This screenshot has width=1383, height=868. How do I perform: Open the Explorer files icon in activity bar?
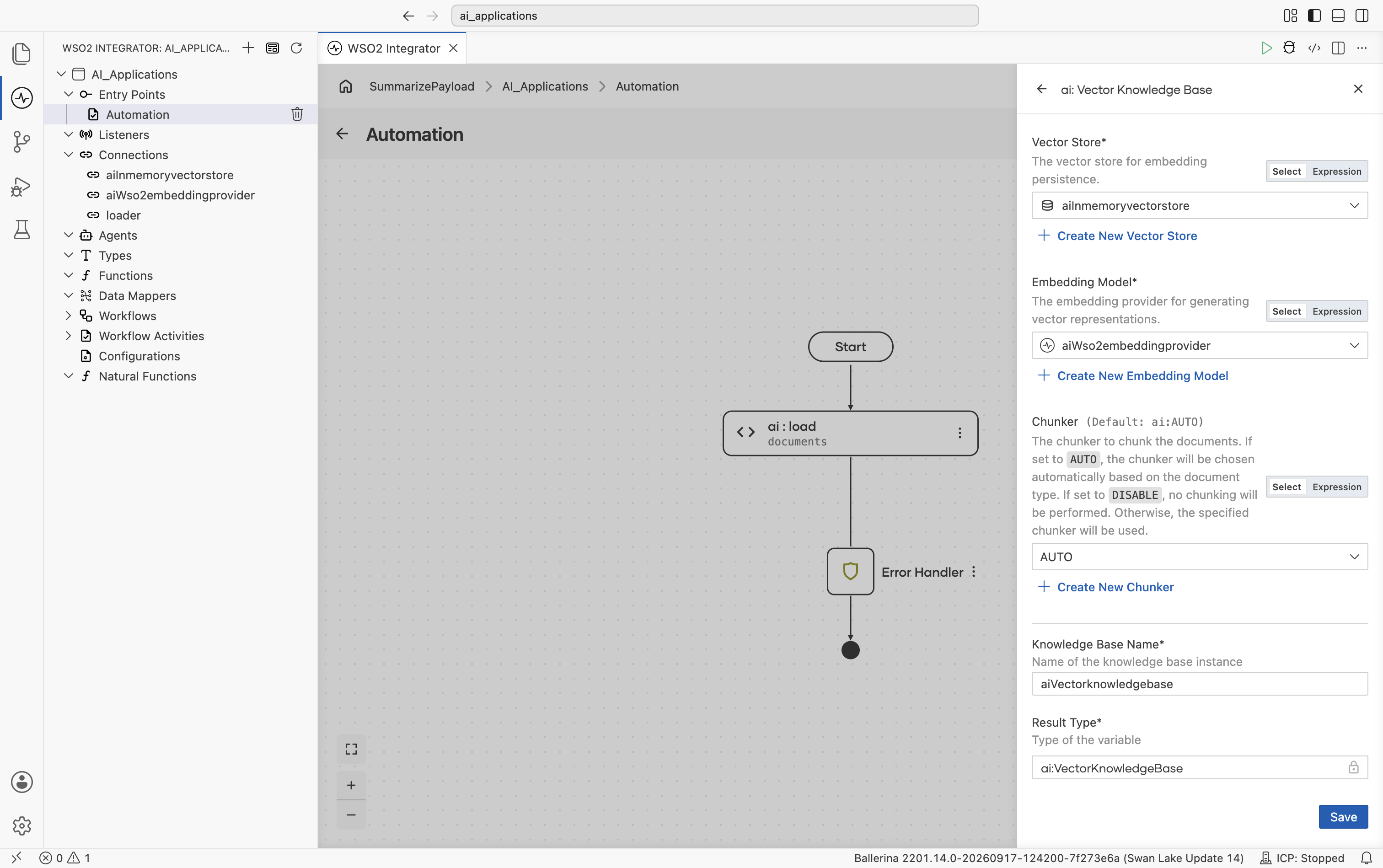point(21,54)
